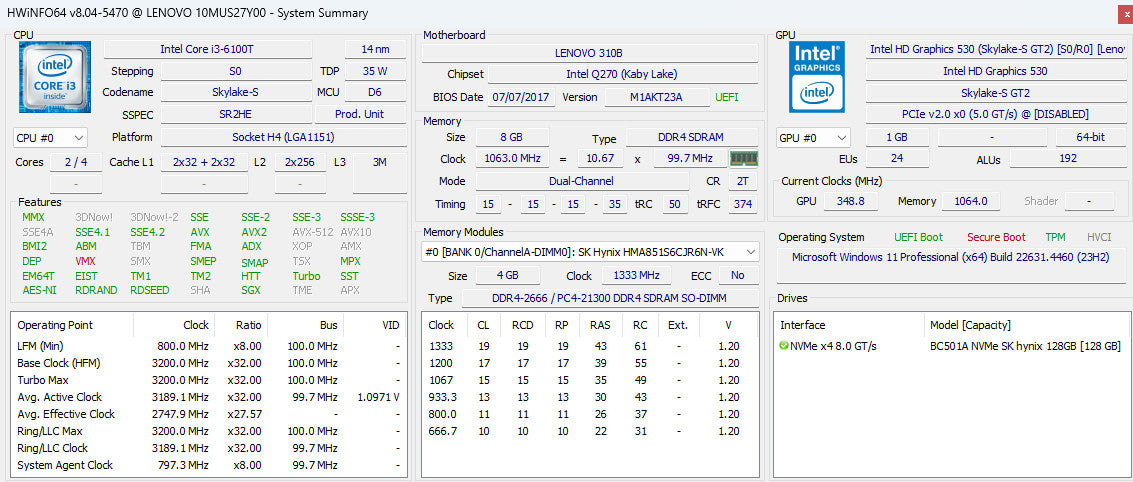Click the PCIe v2.0 x0 DISABLED field
Image resolution: width=1133 pixels, height=482 pixels.
click(994, 114)
